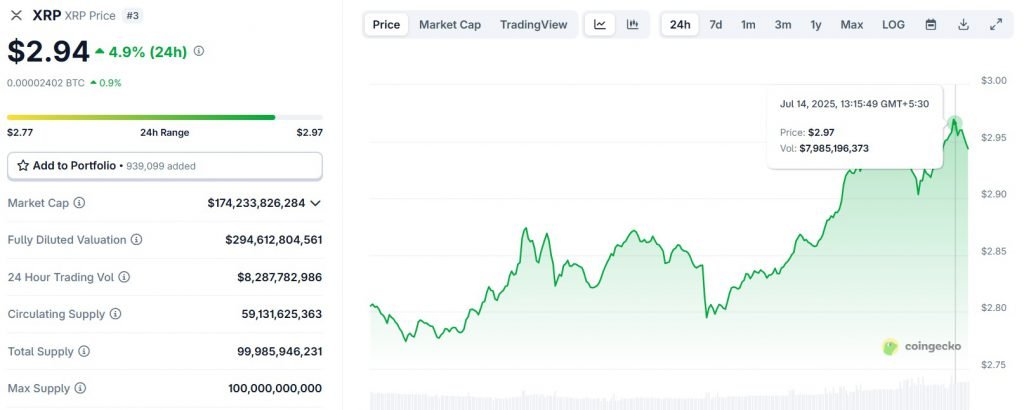Toggle the LOG scale option
This screenshot has height=410, width=1024.
[893, 24]
